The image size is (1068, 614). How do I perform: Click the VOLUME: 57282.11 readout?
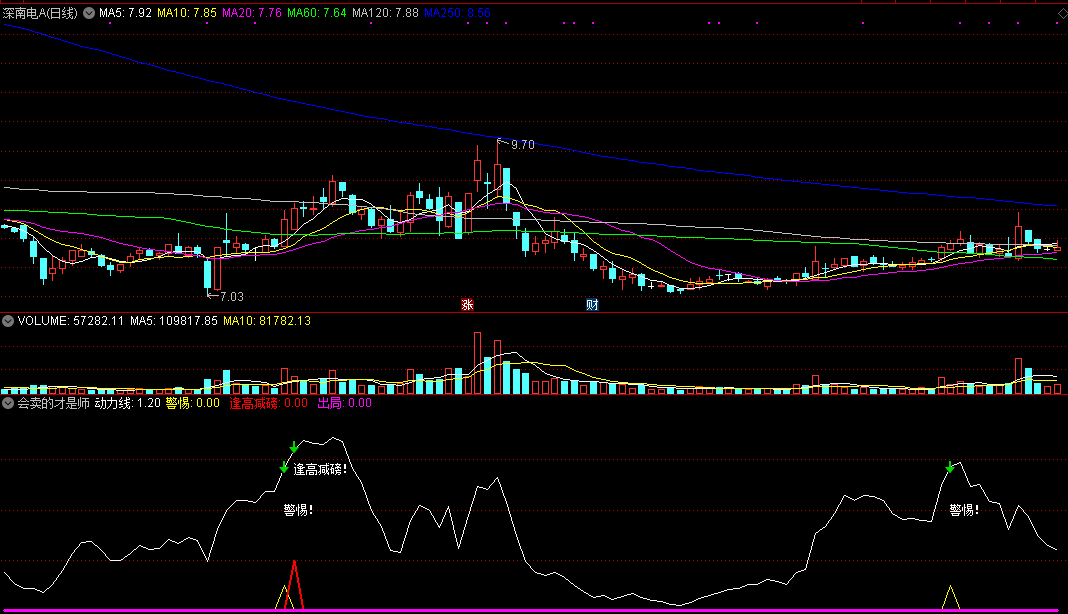point(71,321)
